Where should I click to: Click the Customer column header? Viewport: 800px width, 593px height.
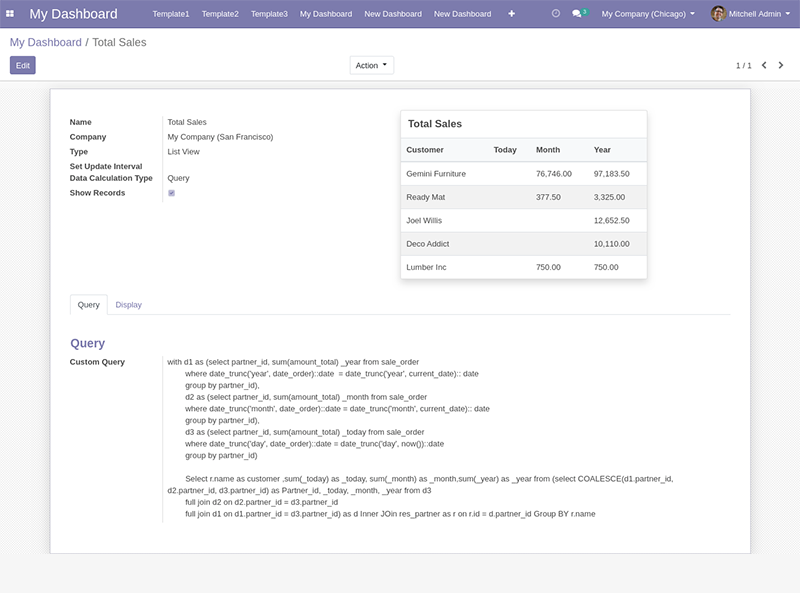click(425, 150)
